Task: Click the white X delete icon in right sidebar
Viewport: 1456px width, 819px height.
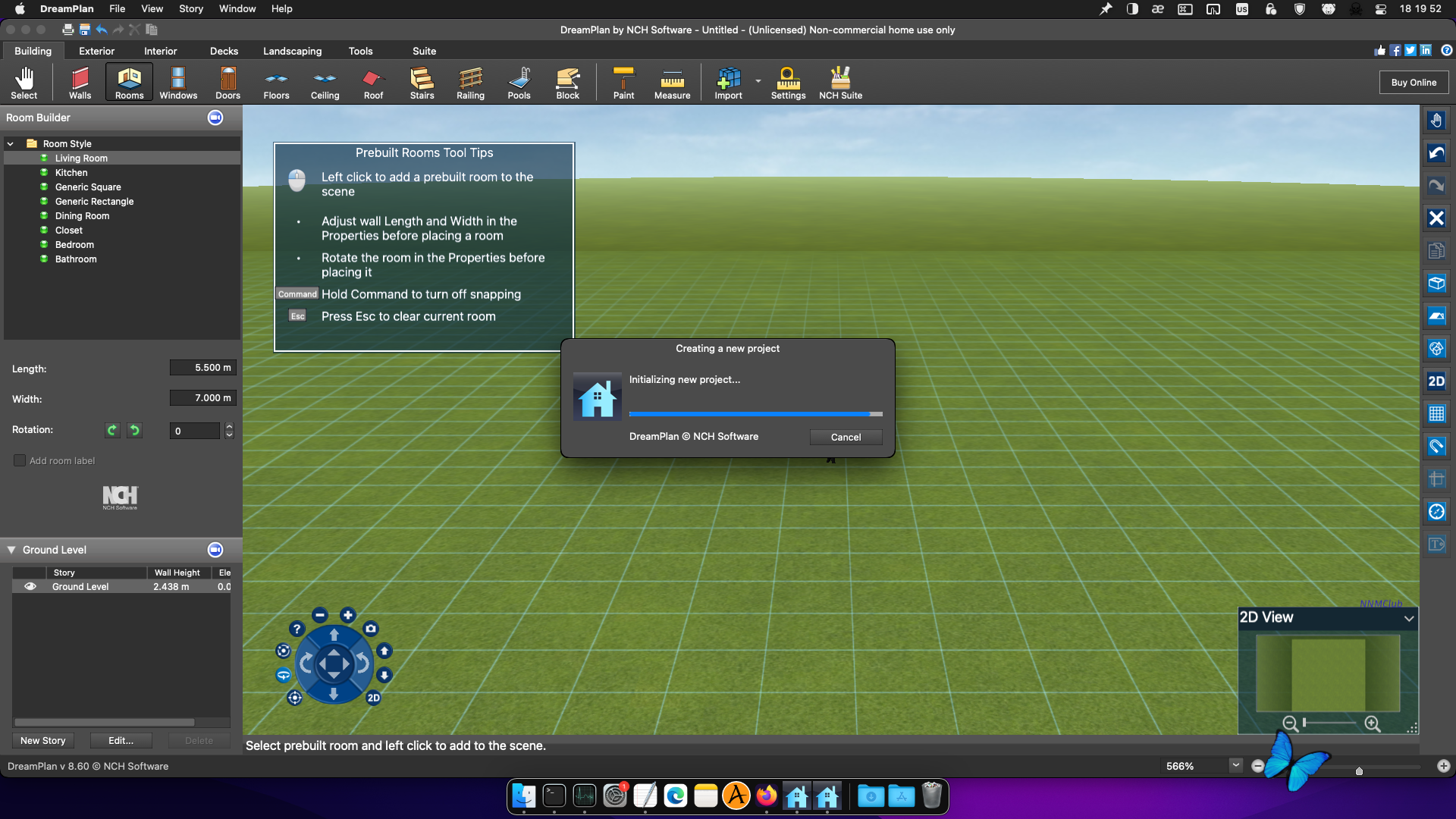Action: pyautogui.click(x=1436, y=218)
